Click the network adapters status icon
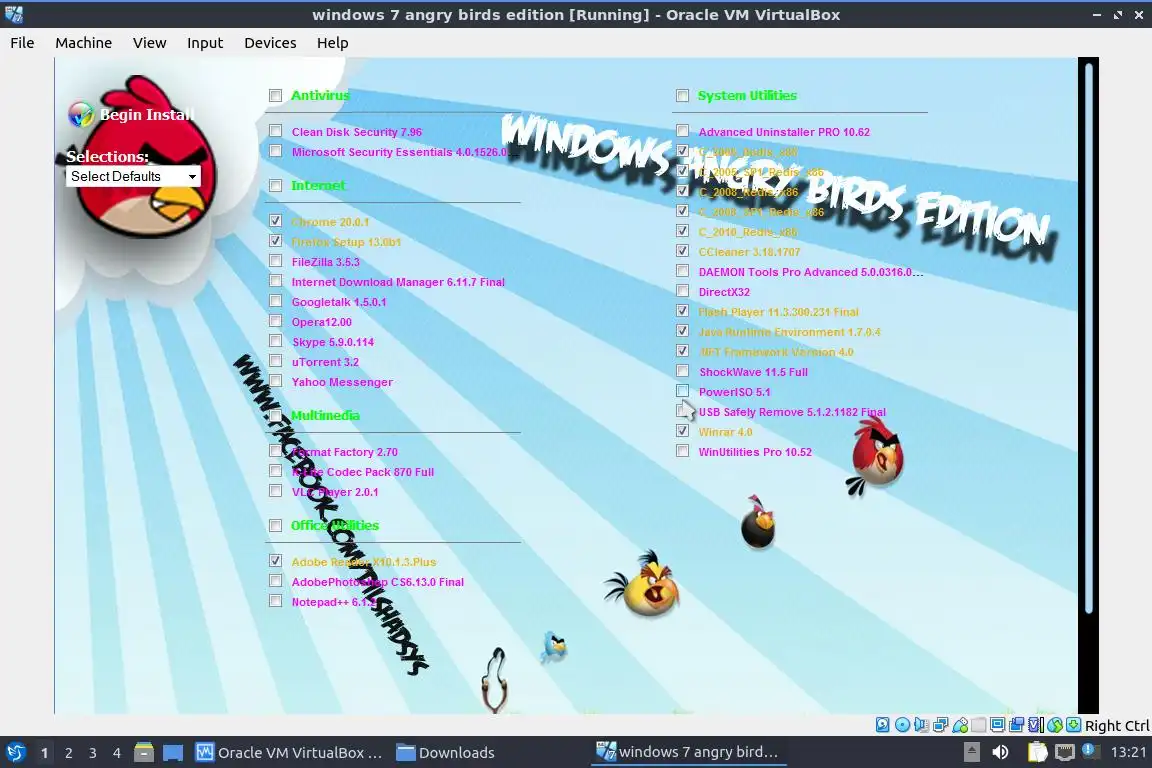1152x768 pixels. [940, 725]
